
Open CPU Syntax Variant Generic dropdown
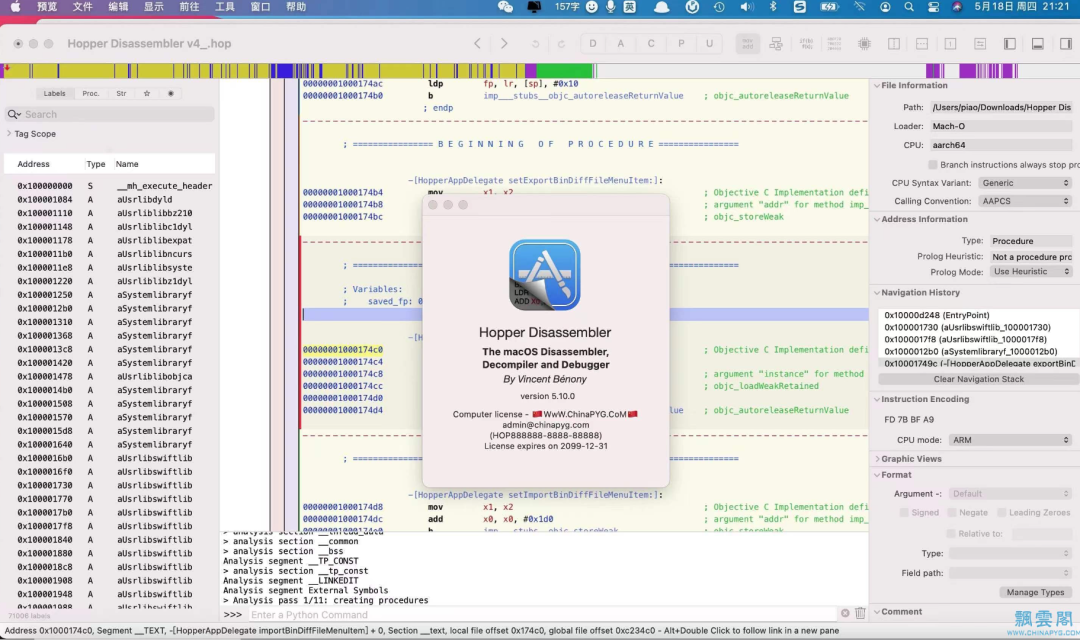1025,183
